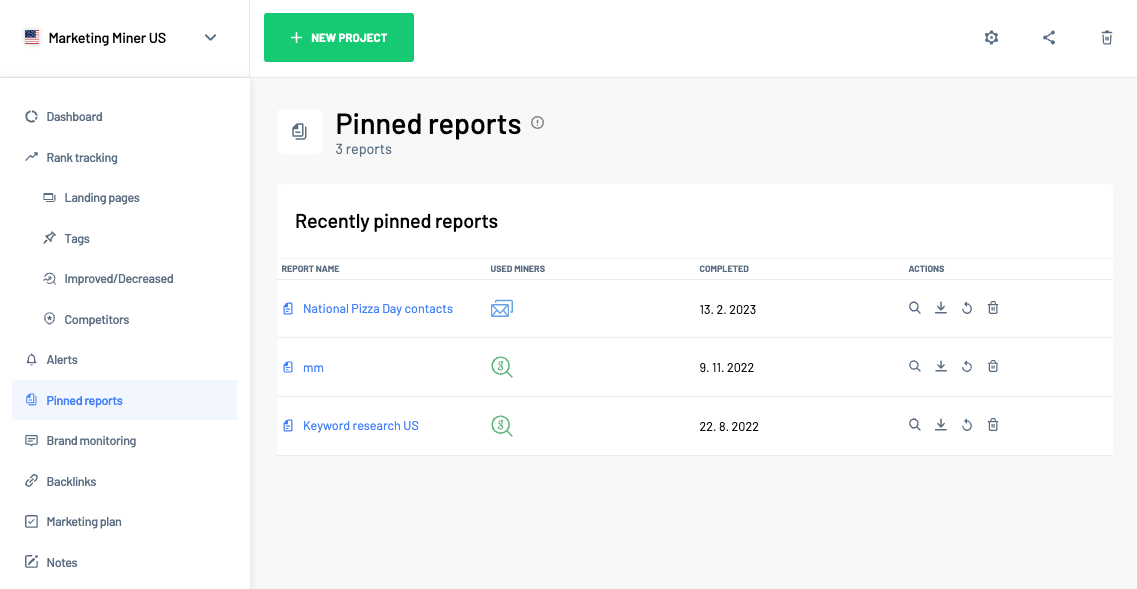Image resolution: width=1137 pixels, height=589 pixels.
Task: View the Landing pages report
Action: click(x=99, y=197)
